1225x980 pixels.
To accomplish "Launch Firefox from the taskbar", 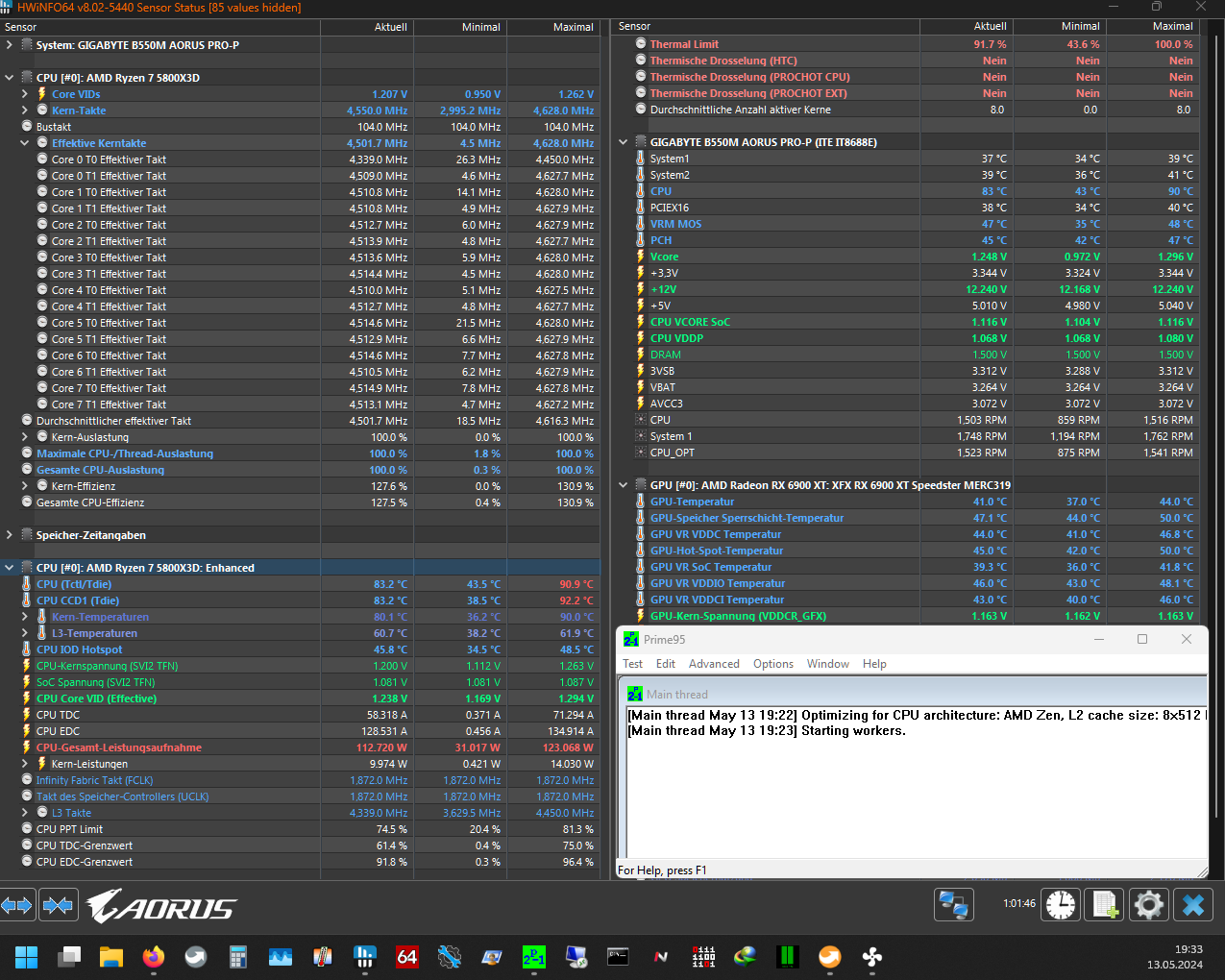I will (154, 957).
